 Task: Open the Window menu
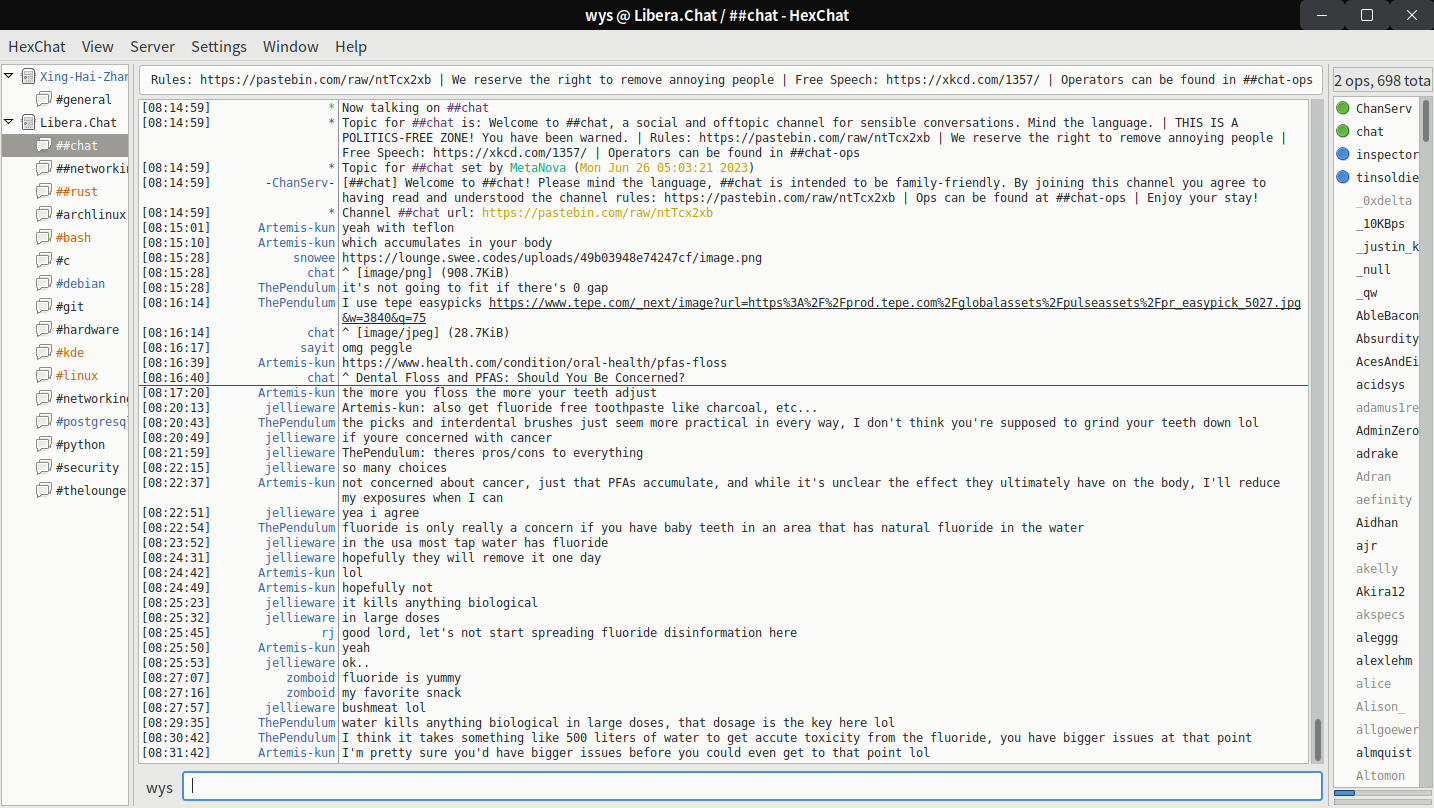(x=290, y=47)
